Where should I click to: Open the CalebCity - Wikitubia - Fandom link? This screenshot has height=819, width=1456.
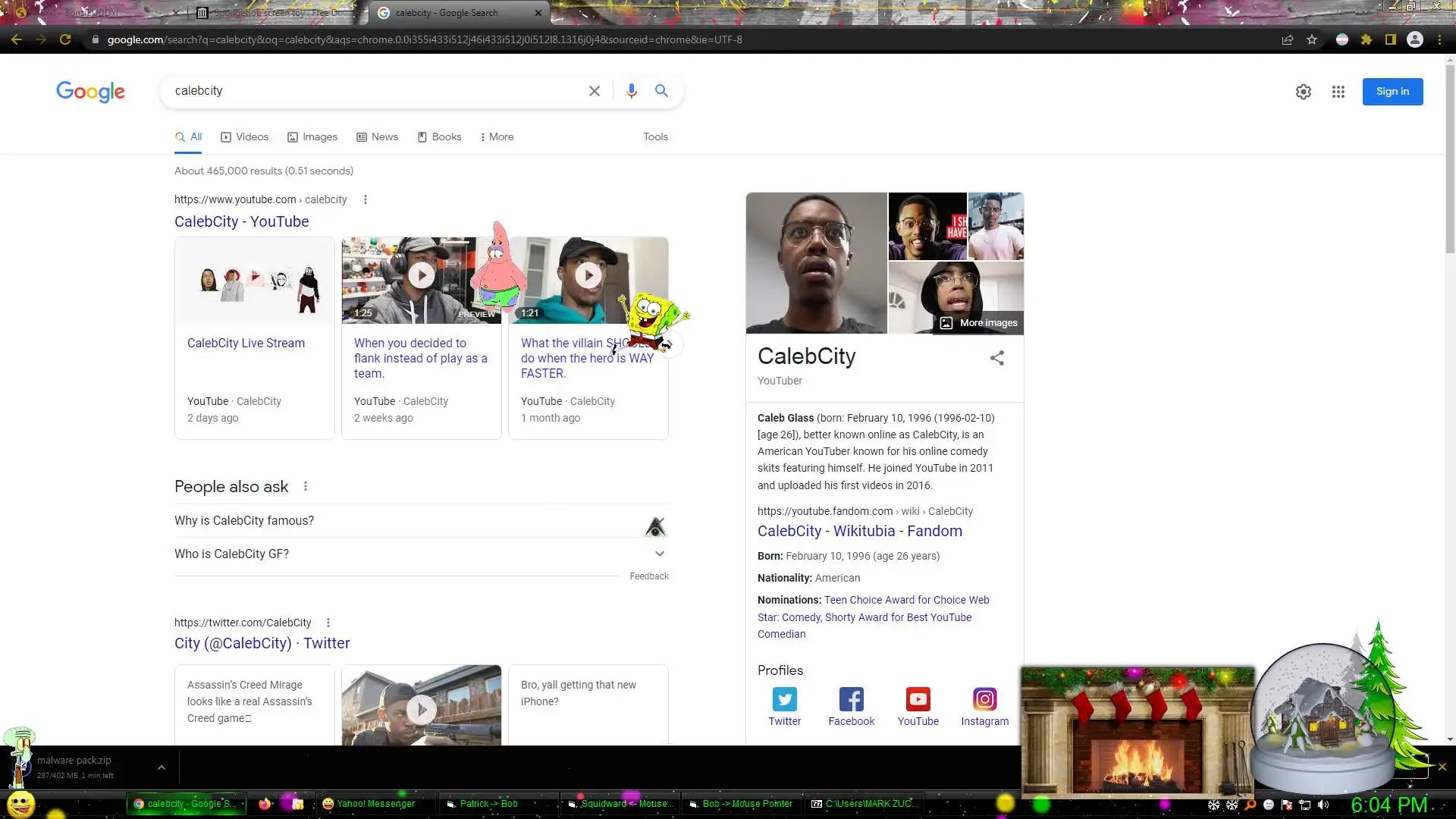pyautogui.click(x=859, y=532)
